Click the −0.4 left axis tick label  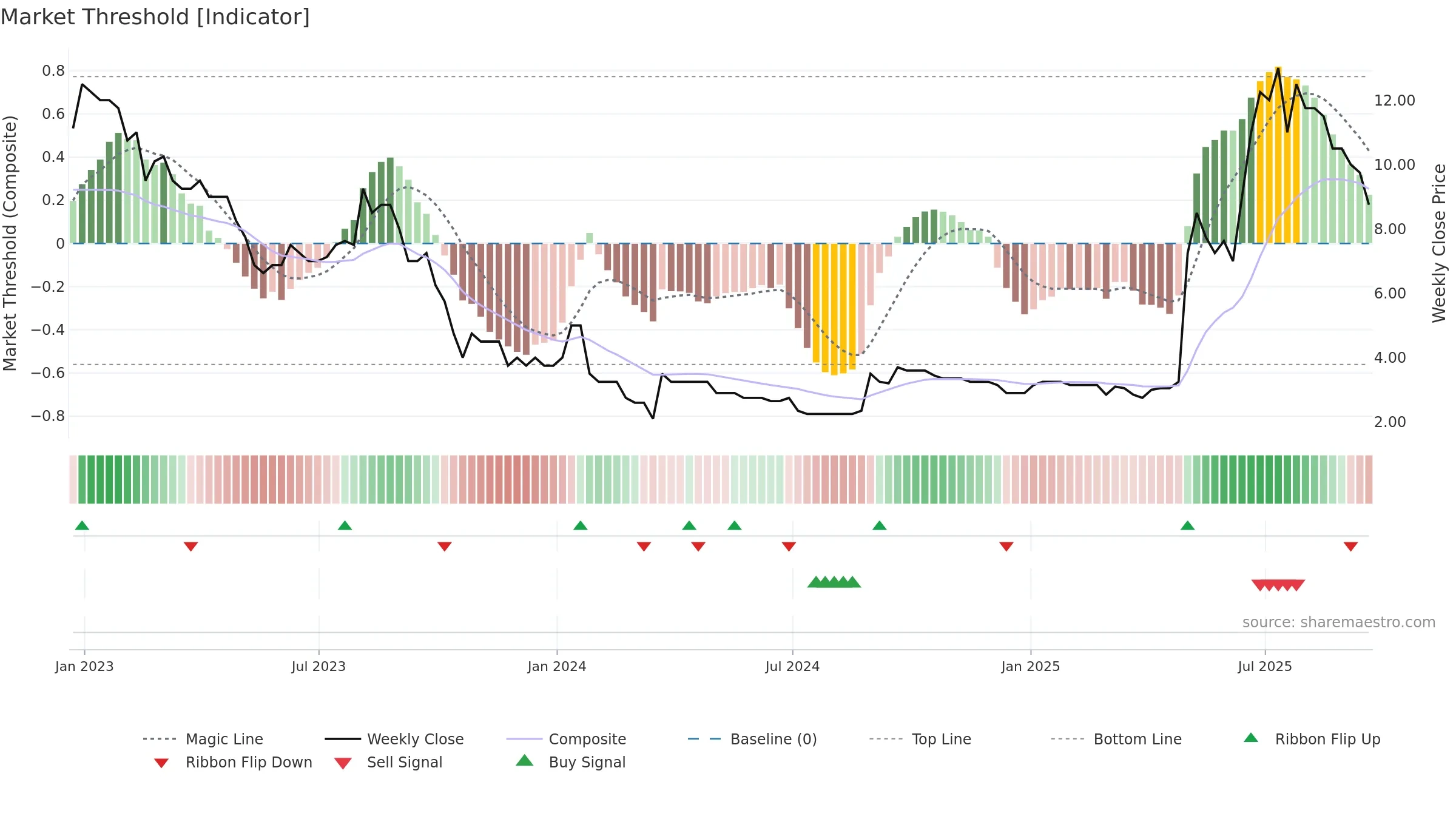tap(48, 330)
